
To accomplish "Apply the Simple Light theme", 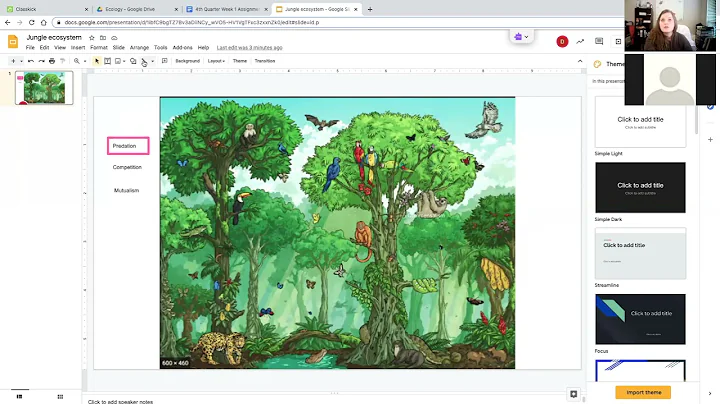I will [640, 122].
